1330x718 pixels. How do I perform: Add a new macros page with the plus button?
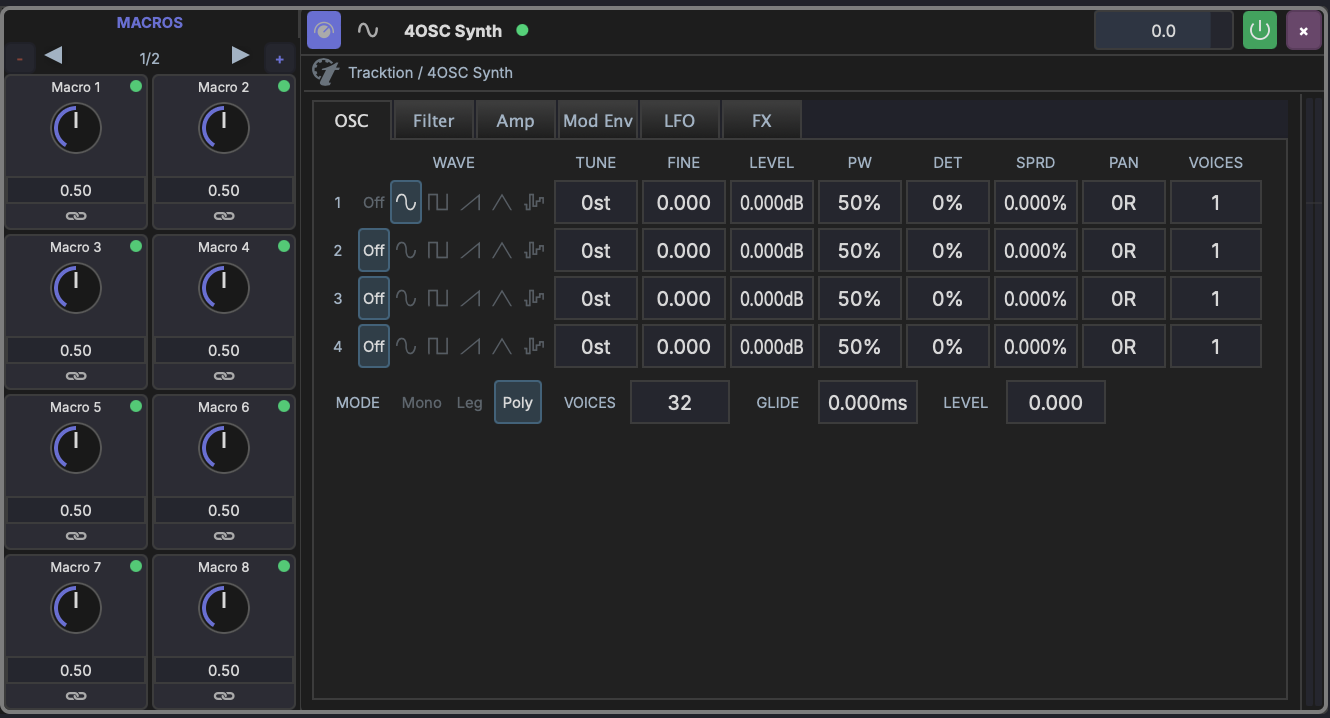[x=279, y=57]
